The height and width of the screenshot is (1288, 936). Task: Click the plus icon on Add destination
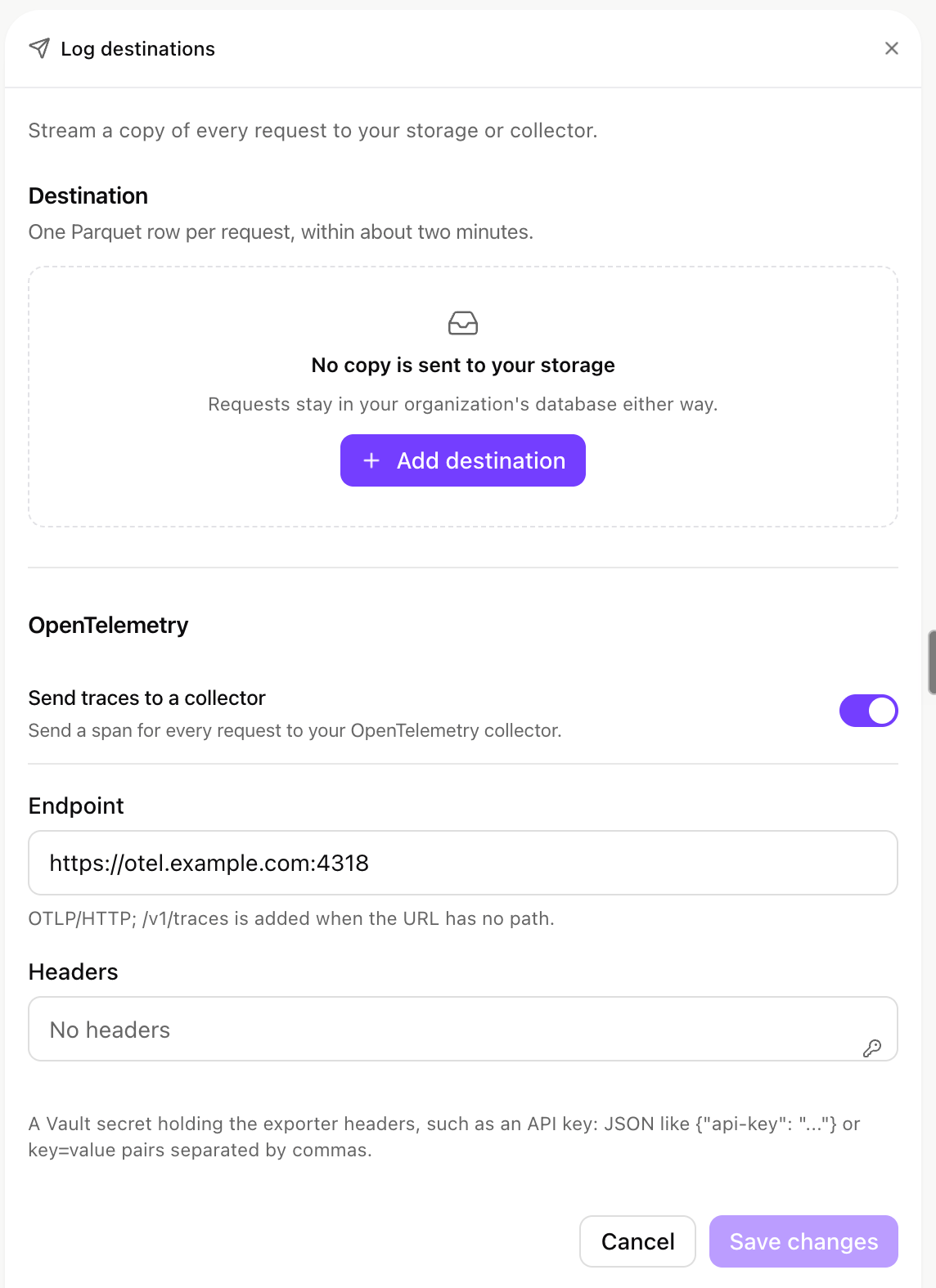click(x=371, y=460)
